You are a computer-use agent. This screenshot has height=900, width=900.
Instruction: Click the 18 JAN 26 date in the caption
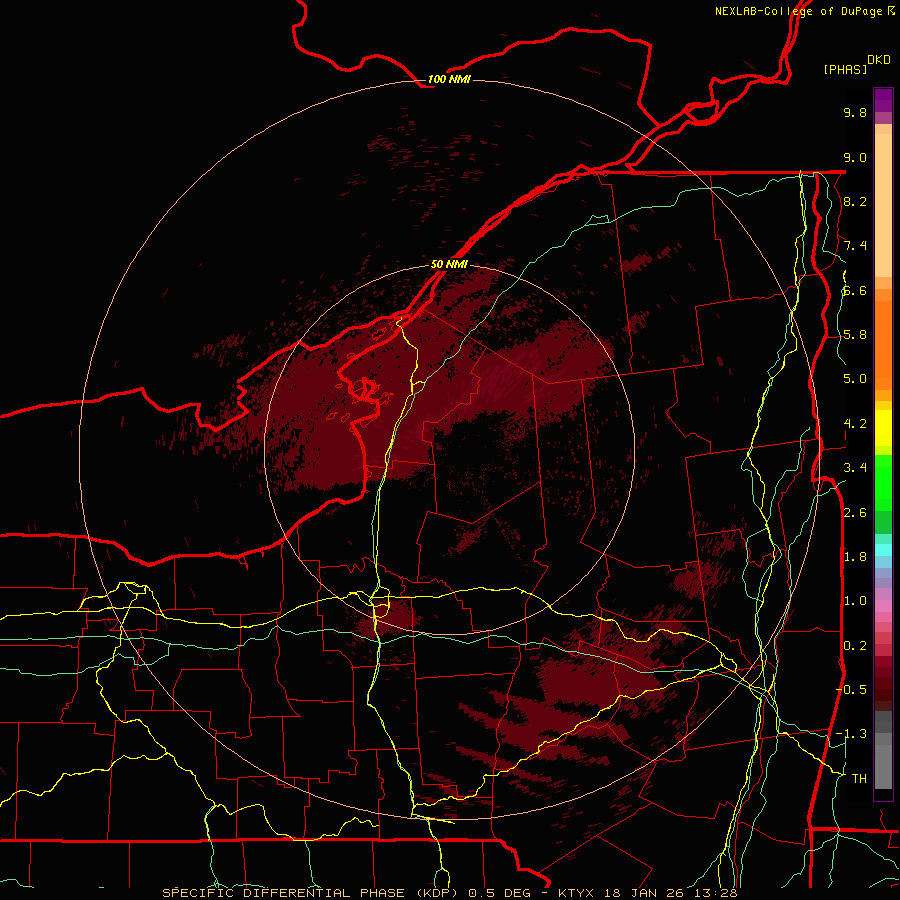point(644,893)
